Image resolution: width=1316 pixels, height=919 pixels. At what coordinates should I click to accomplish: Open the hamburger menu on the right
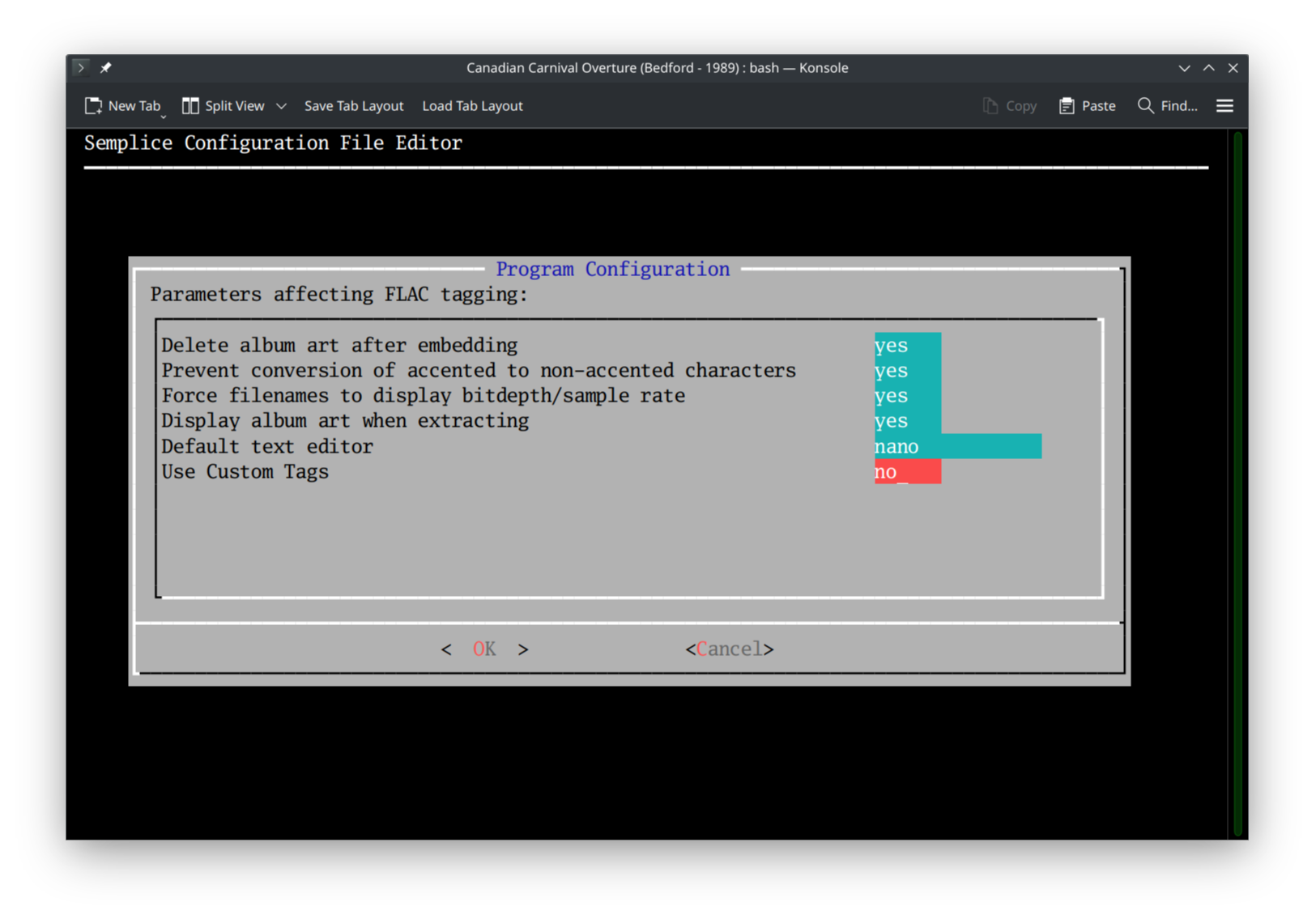(1224, 105)
